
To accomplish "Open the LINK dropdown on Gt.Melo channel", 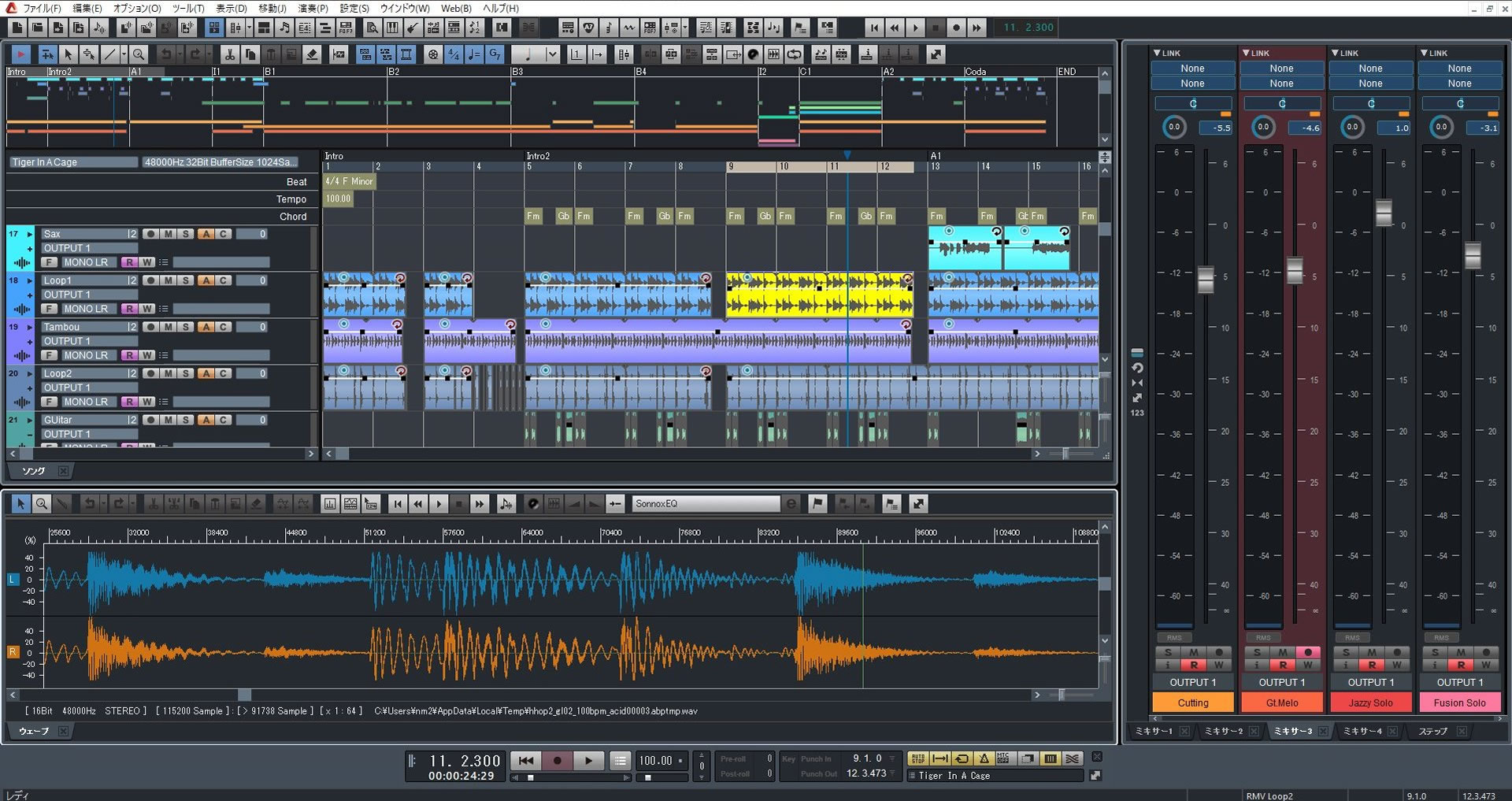I will [x=1255, y=53].
